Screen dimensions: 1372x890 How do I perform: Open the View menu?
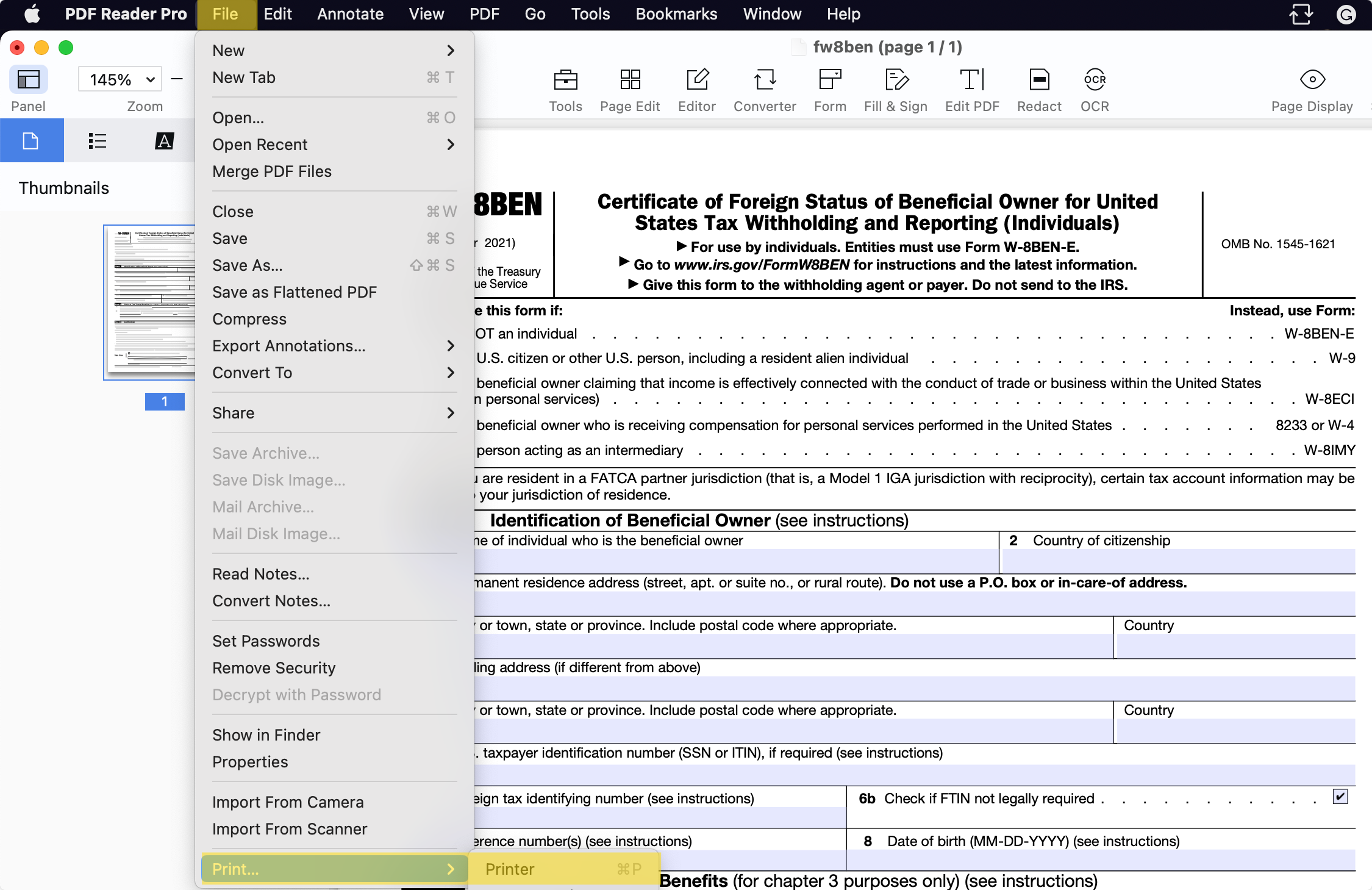pos(426,14)
